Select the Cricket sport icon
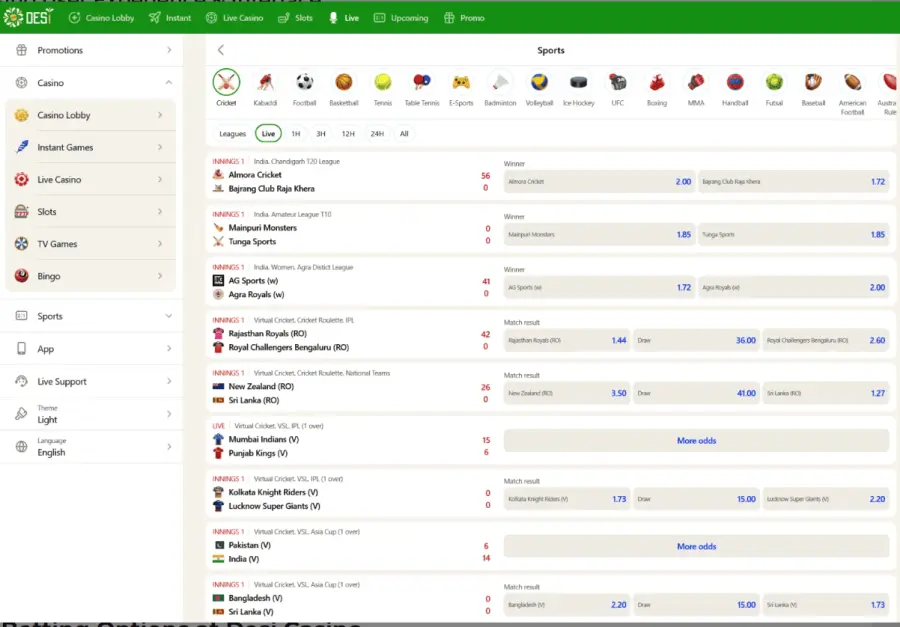Screen dimensions: 900x627 click(226, 82)
